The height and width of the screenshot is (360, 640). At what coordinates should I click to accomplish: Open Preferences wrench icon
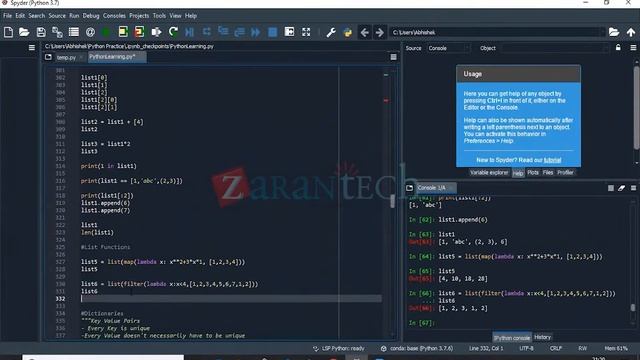coord(331,32)
